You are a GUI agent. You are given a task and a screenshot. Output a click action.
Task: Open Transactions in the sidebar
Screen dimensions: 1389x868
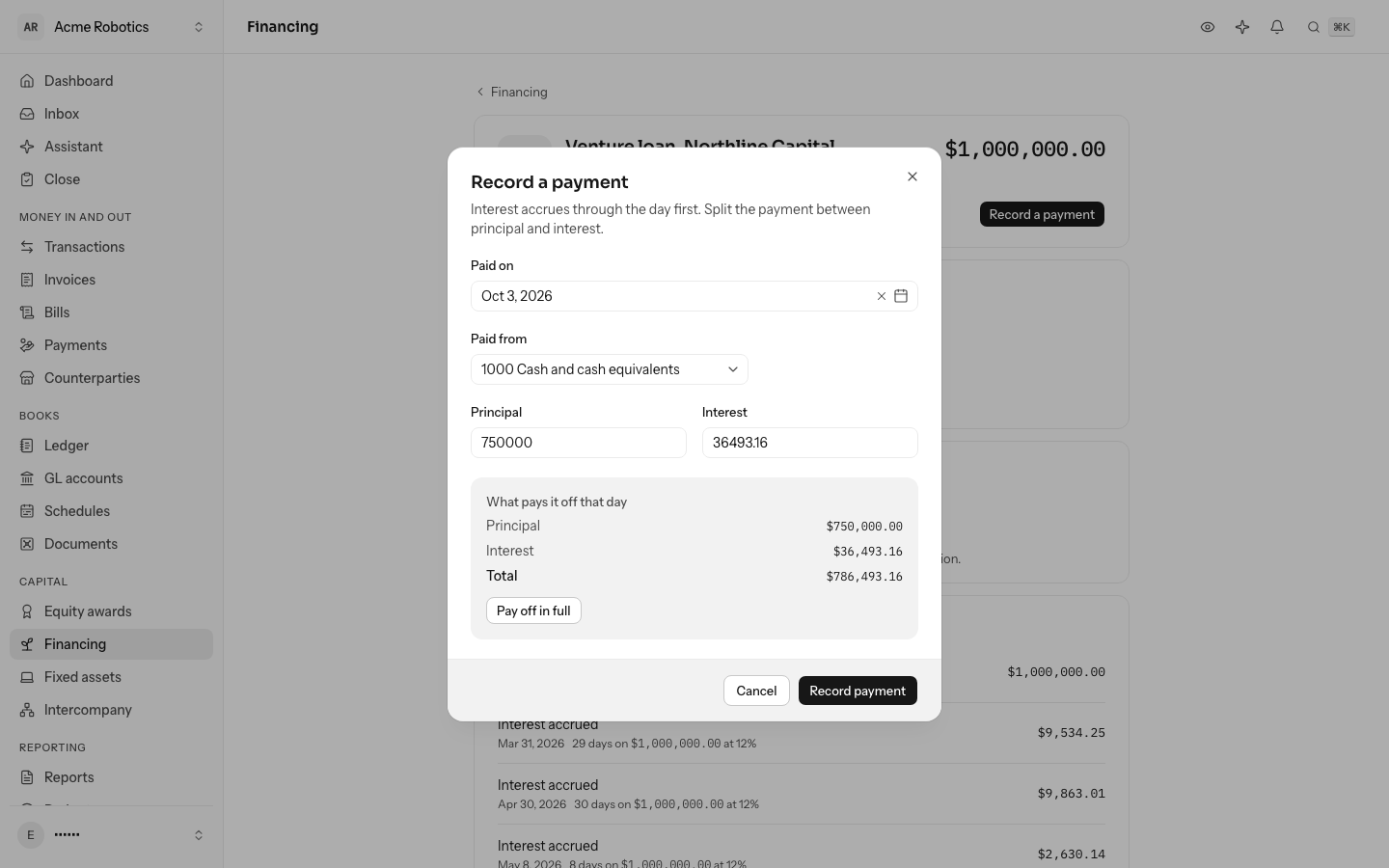(x=112, y=247)
